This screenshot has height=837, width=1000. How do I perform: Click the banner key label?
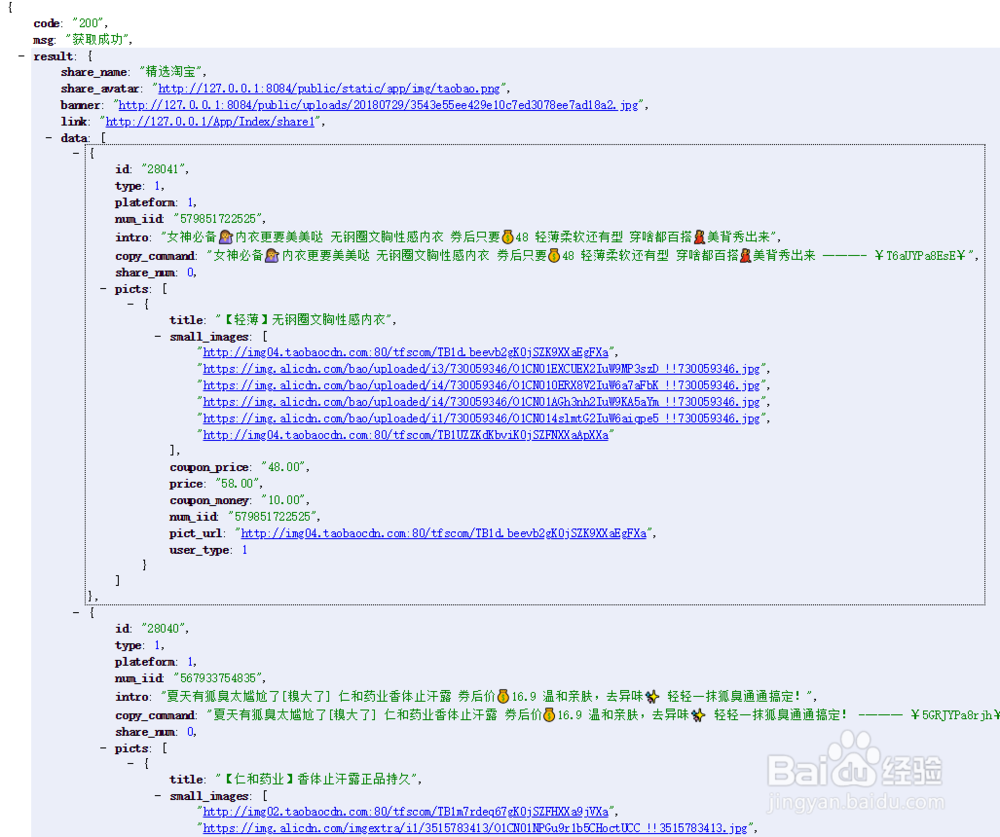[80, 105]
